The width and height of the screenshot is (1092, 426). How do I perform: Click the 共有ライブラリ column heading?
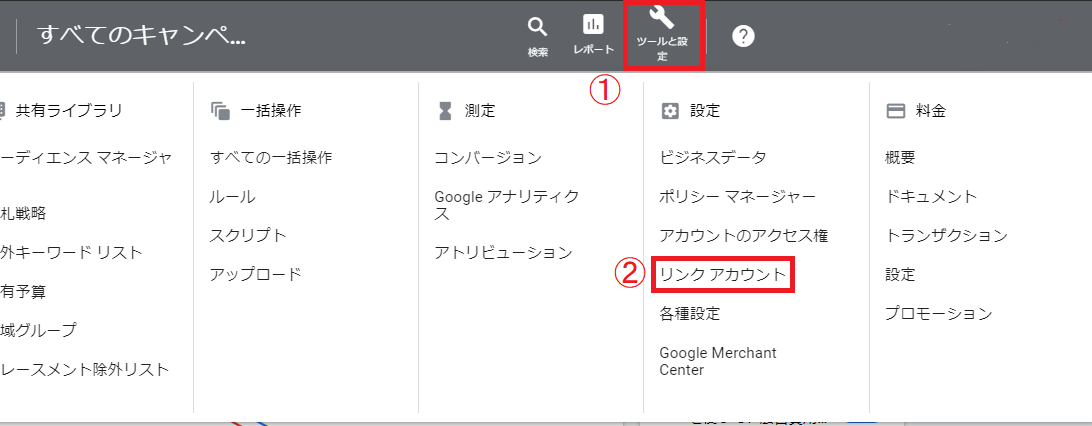click(x=69, y=111)
